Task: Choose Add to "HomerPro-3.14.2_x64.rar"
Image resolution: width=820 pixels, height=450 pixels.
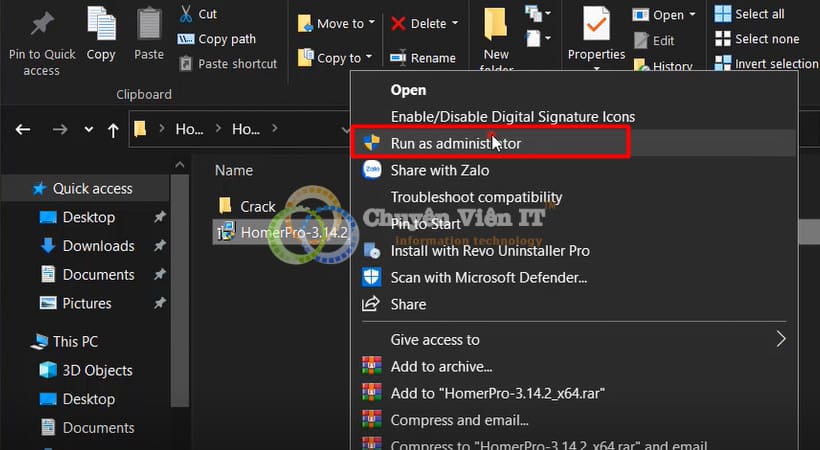Action: click(574, 393)
